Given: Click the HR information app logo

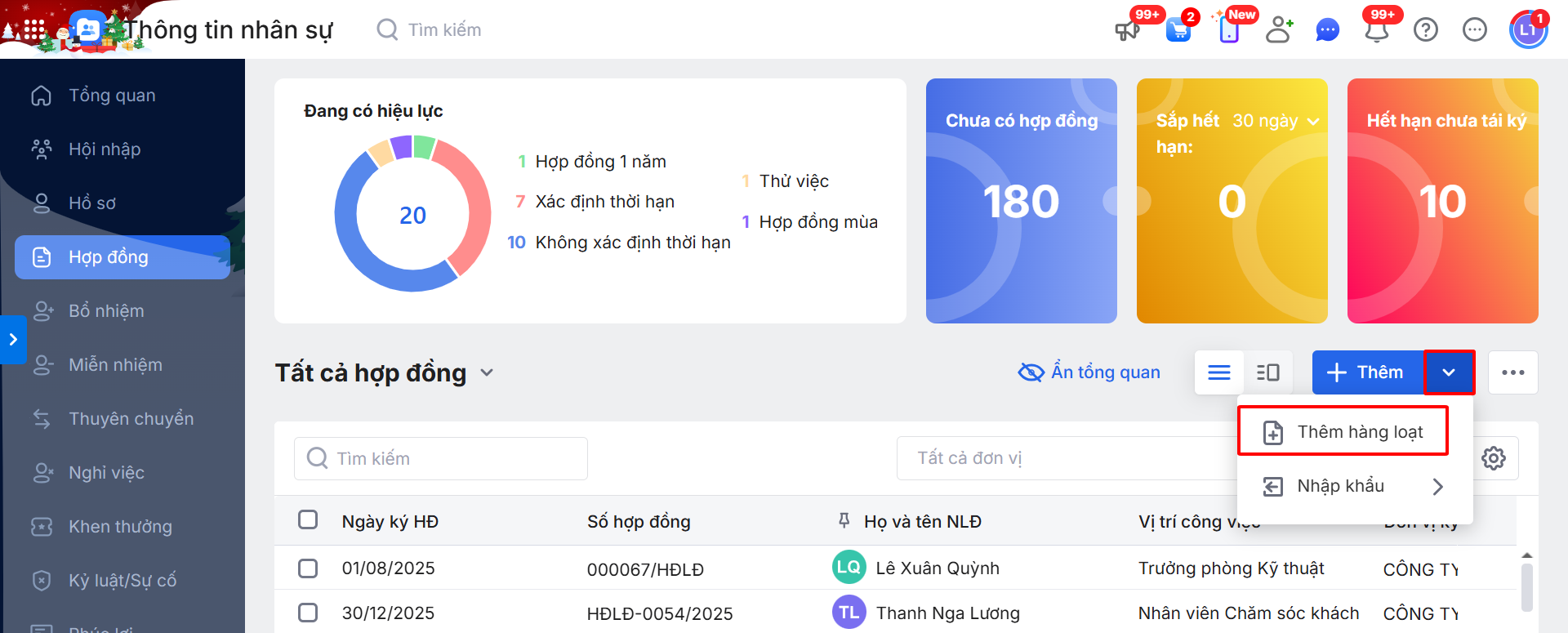Looking at the screenshot, I should pyautogui.click(x=87, y=30).
